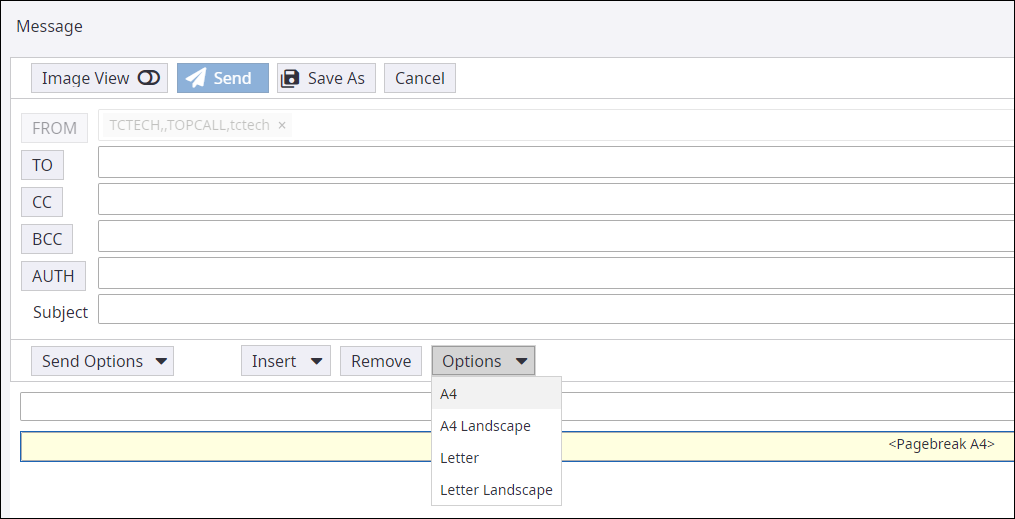Click the Remove button

pos(381,361)
